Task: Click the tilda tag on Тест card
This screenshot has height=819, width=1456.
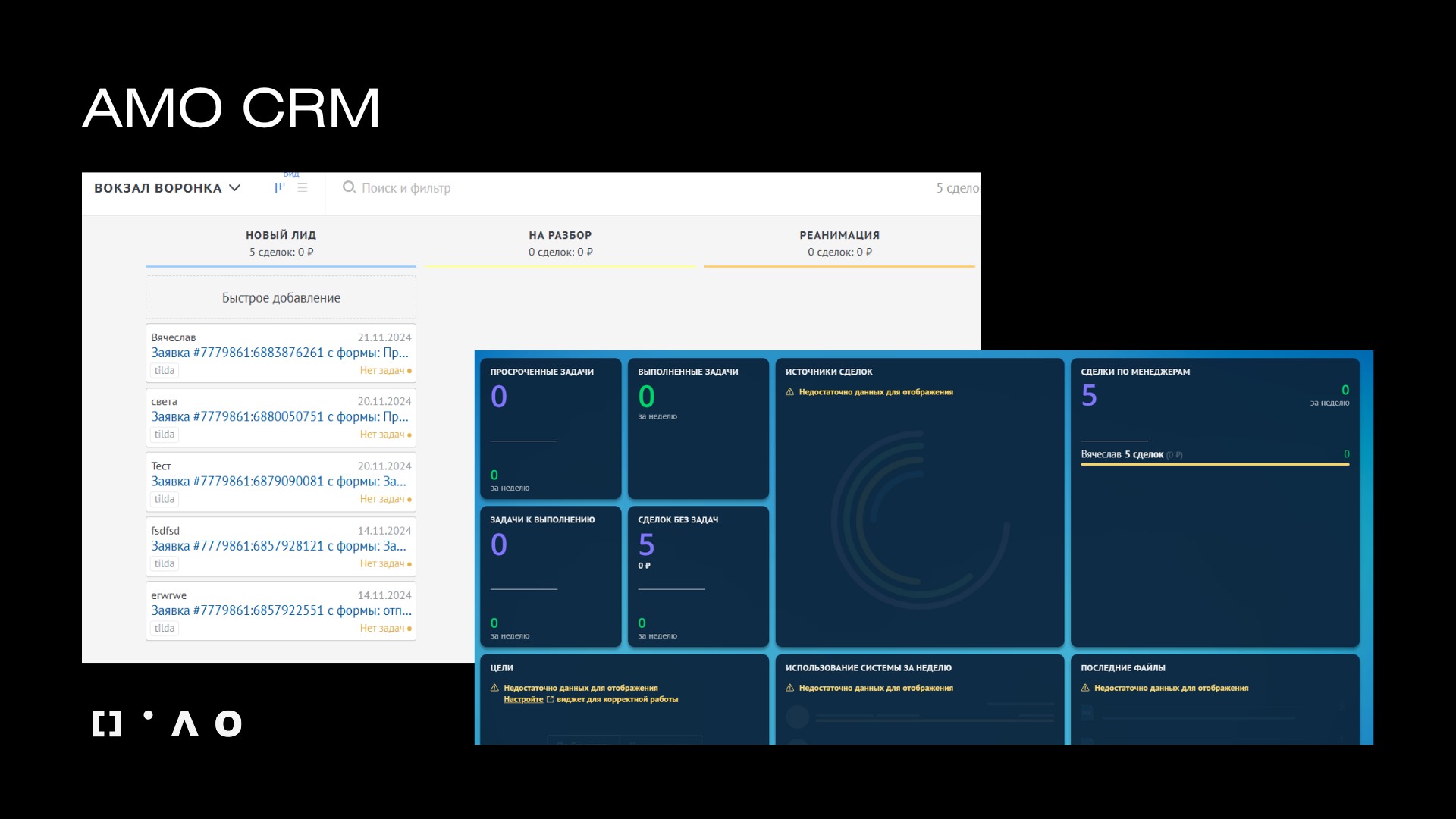Action: point(165,499)
